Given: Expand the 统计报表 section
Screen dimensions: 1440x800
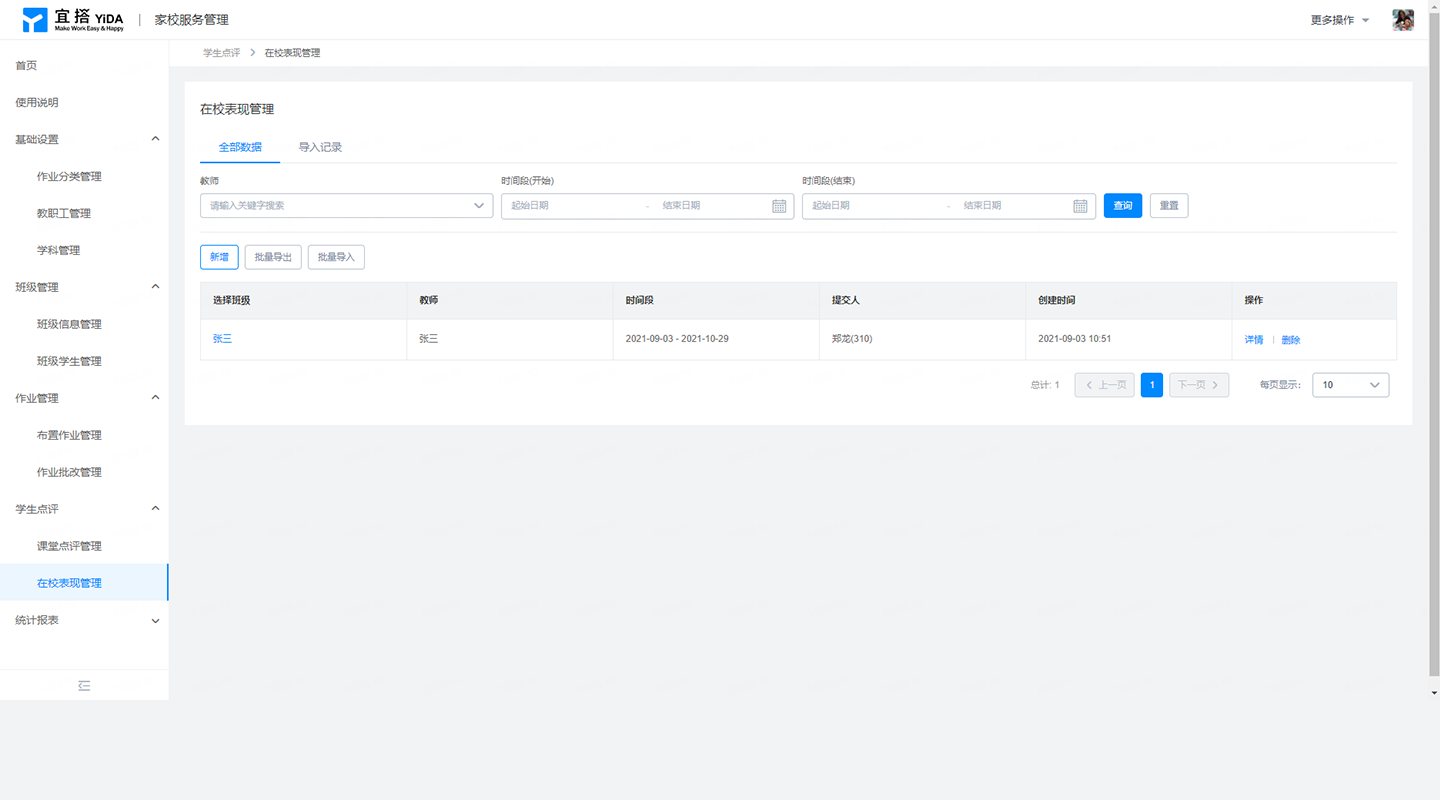Looking at the screenshot, I should (155, 621).
